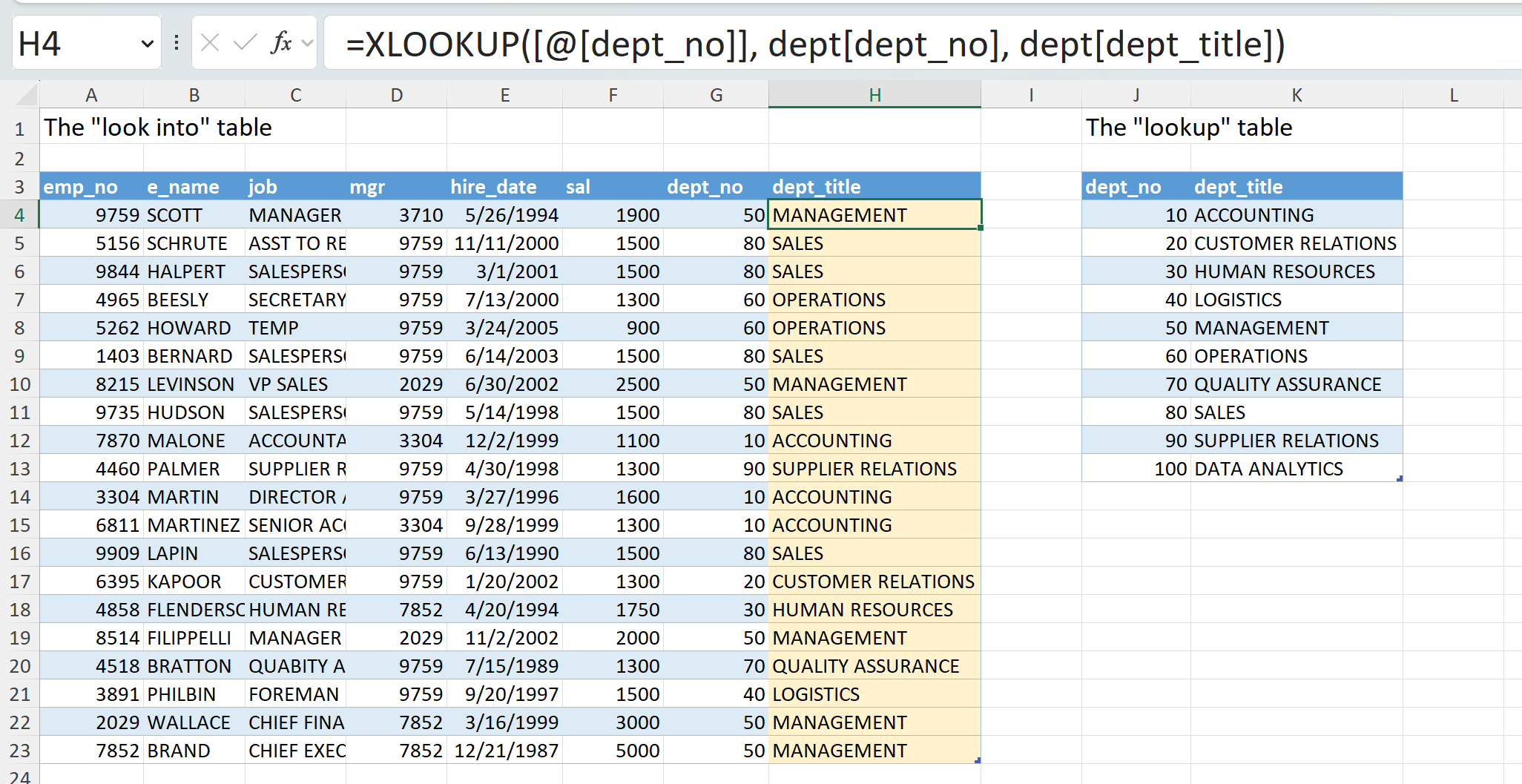Open the Insert Function (fx) dialog
Screen dimensions: 1522x784
[x=281, y=43]
